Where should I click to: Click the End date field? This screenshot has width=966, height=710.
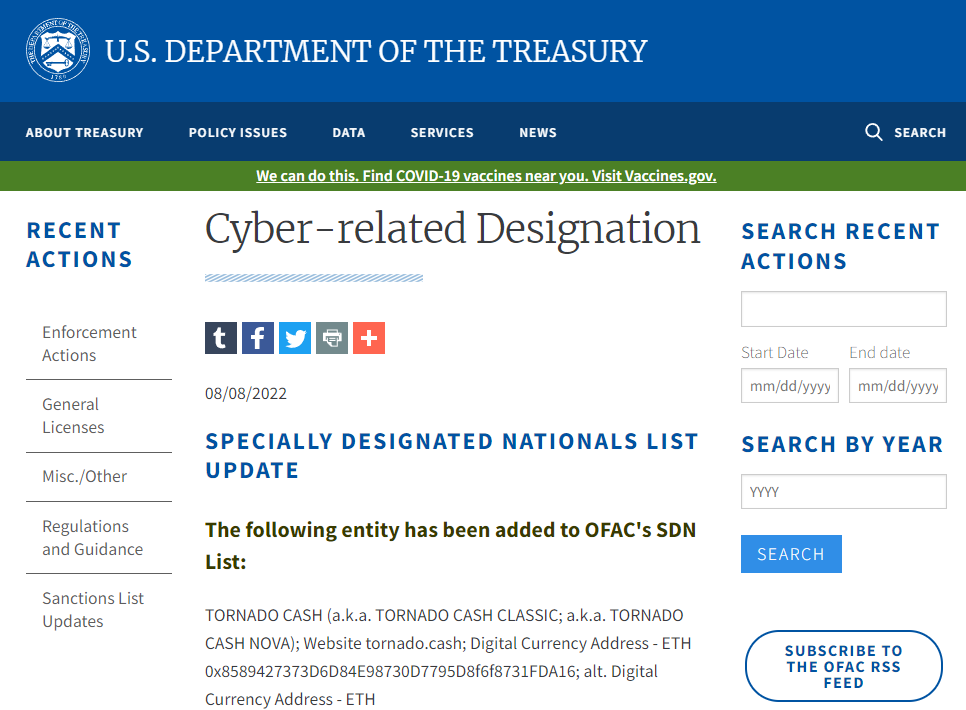pyautogui.click(x=898, y=386)
